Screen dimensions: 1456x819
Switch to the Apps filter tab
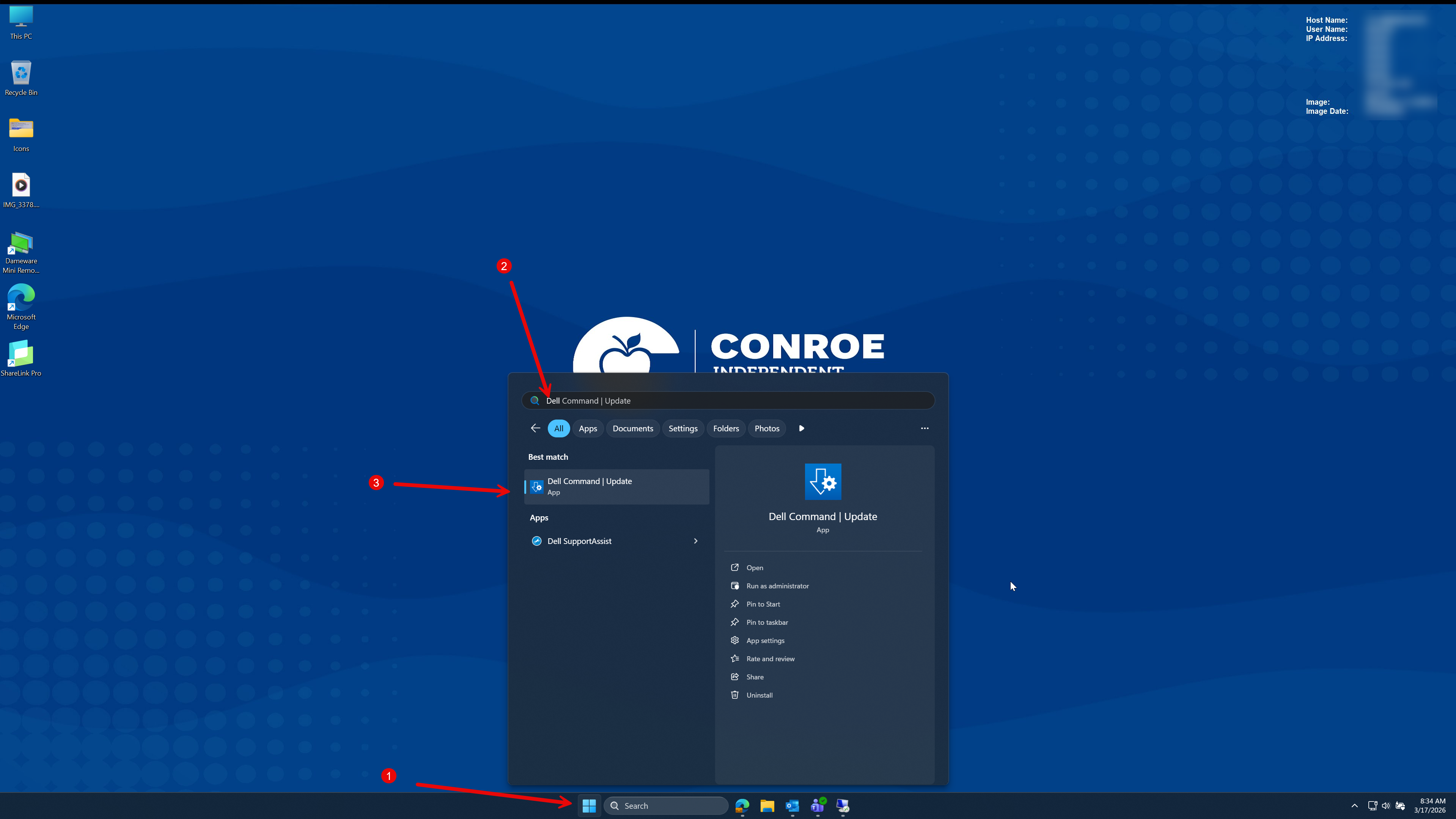pos(587,428)
